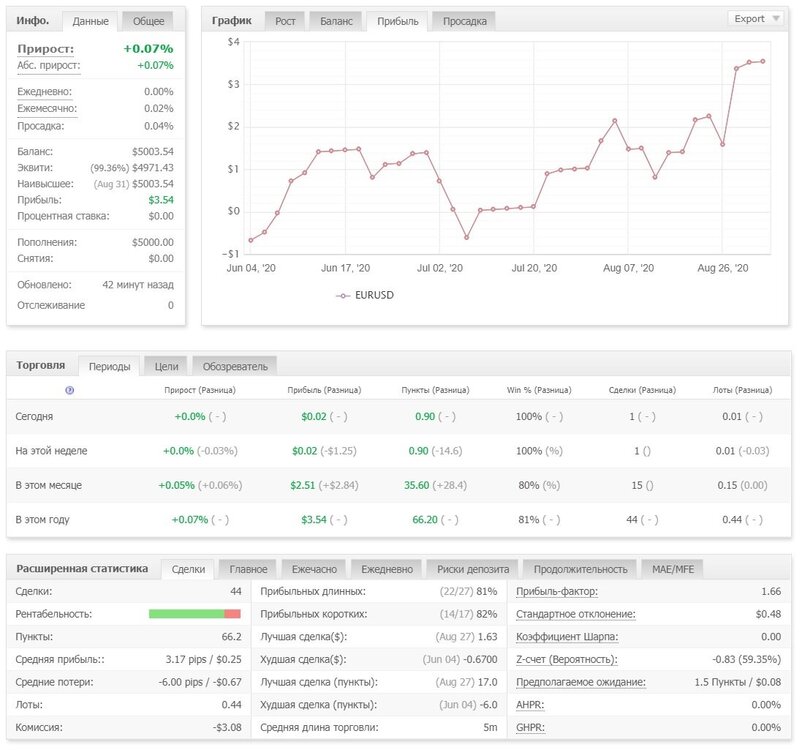This screenshot has height=750, width=802.
Task: Click the На этой неделе row label
Action: (51, 451)
